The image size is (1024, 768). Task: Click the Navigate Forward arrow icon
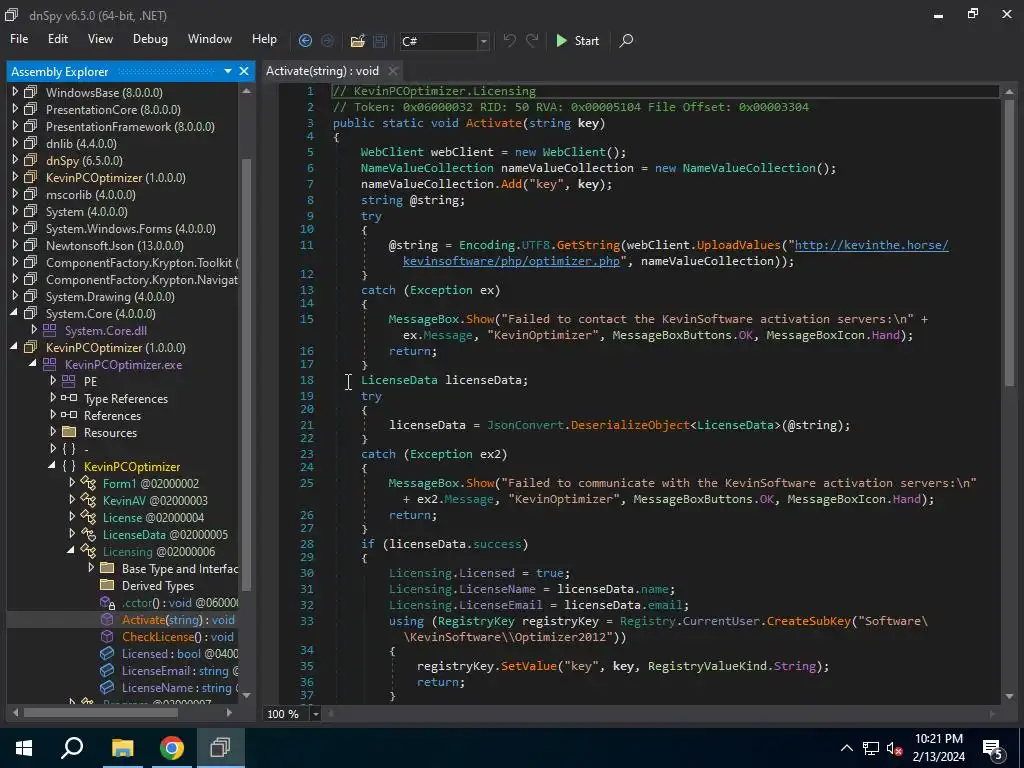pyautogui.click(x=327, y=40)
